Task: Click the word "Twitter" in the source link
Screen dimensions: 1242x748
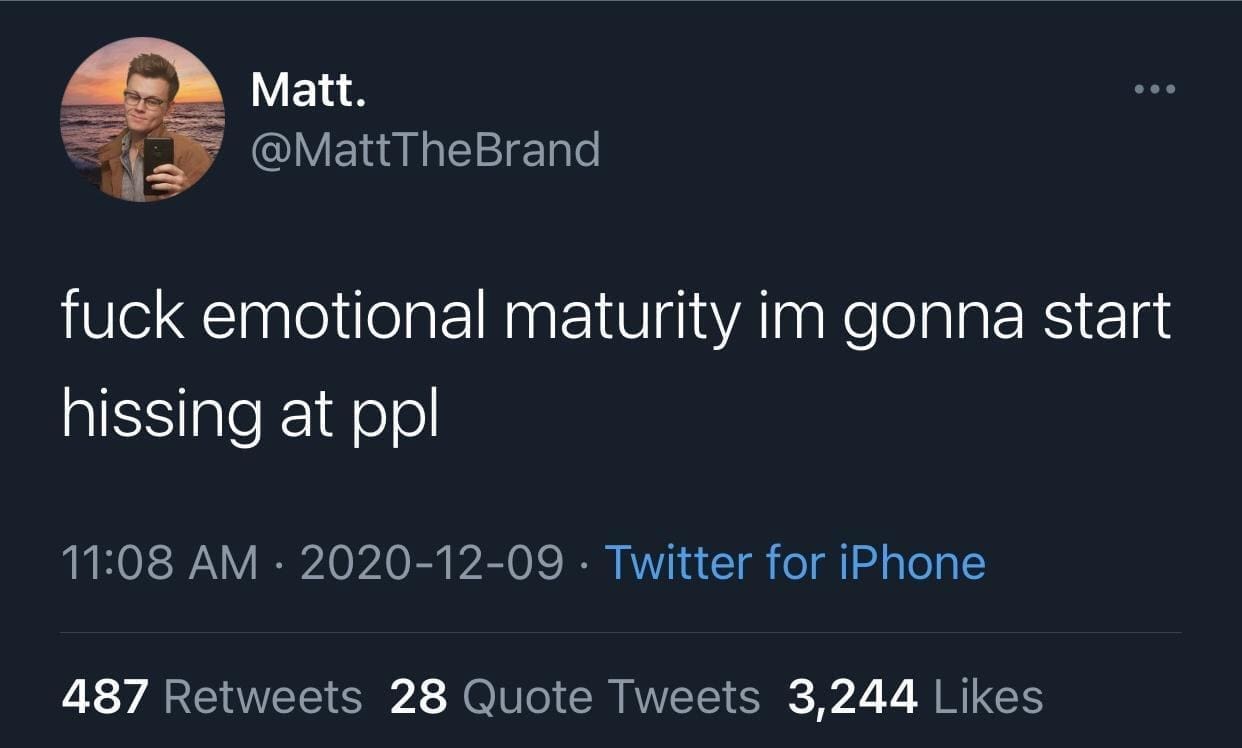Action: (x=677, y=562)
